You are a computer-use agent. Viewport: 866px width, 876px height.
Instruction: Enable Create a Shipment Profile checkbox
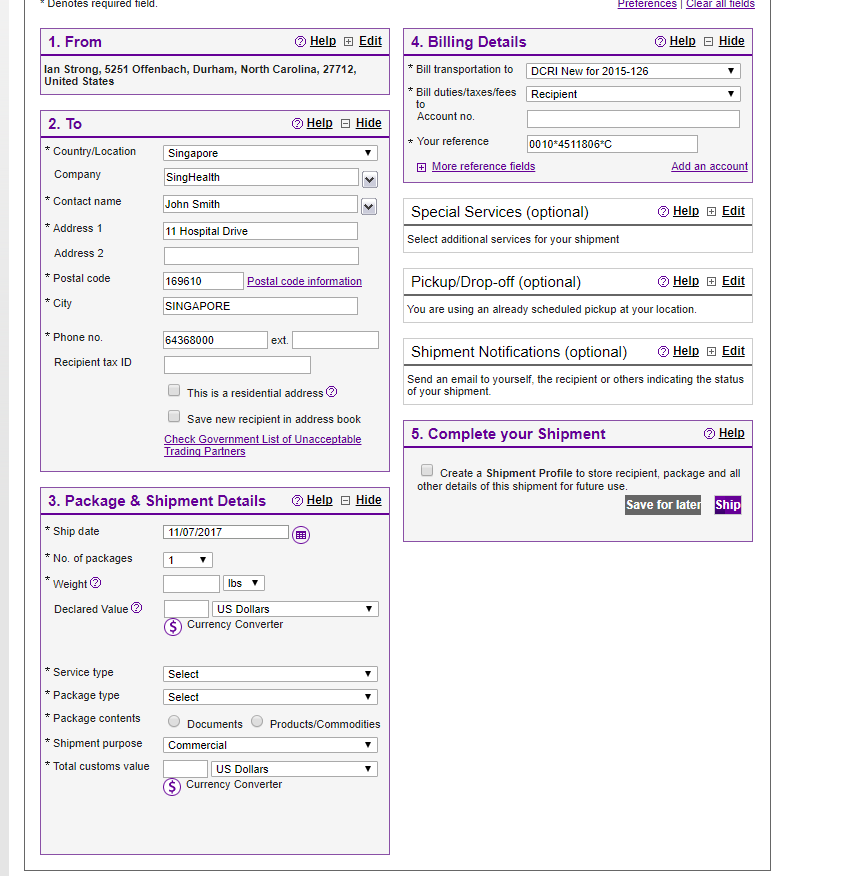[427, 470]
